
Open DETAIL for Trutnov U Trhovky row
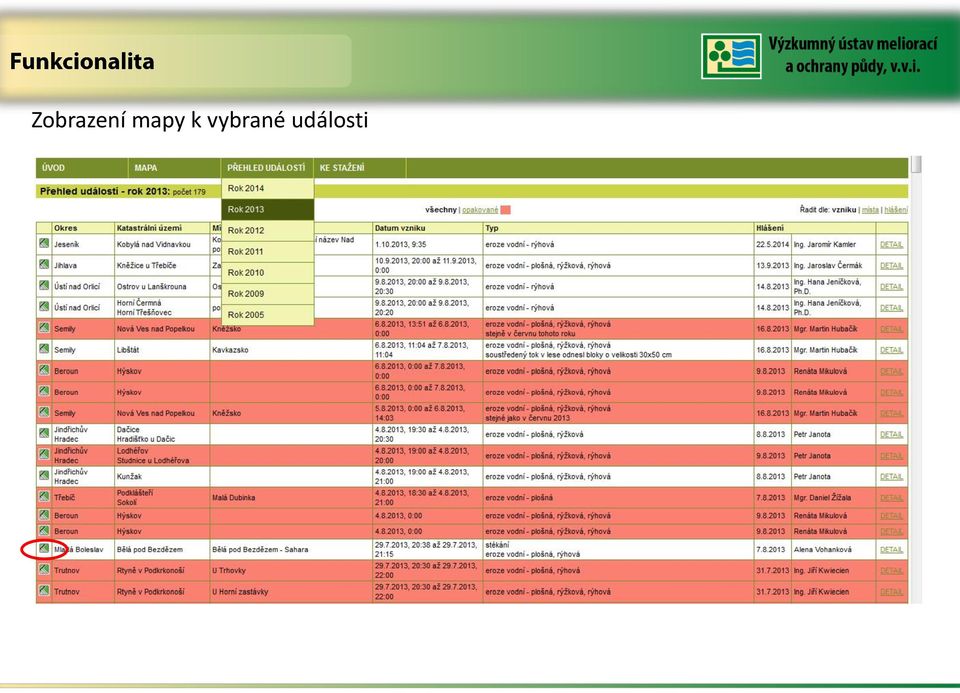pos(891,571)
